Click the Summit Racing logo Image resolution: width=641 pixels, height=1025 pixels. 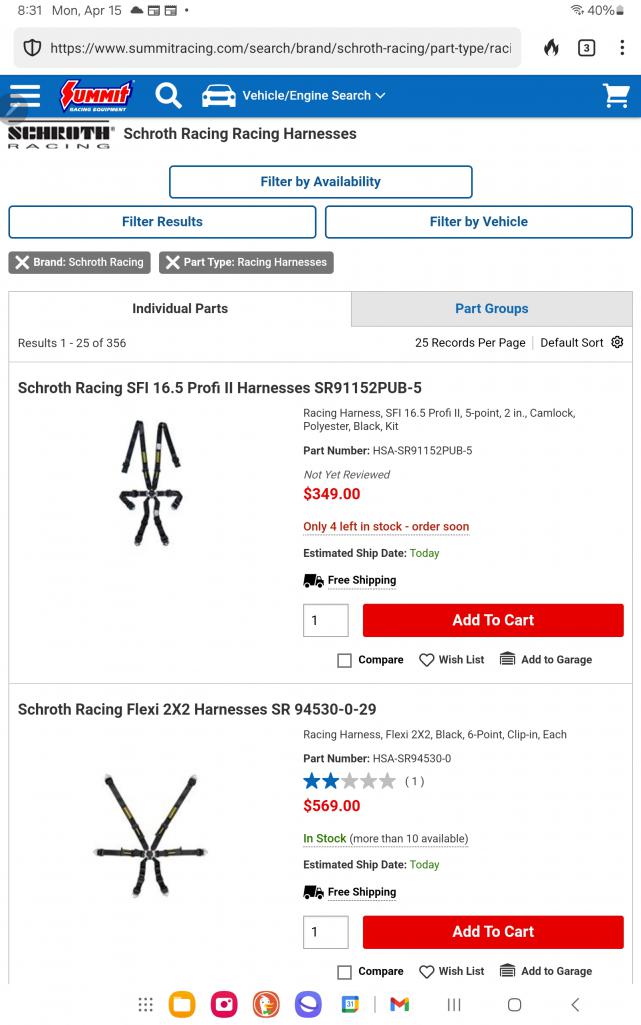(96, 96)
